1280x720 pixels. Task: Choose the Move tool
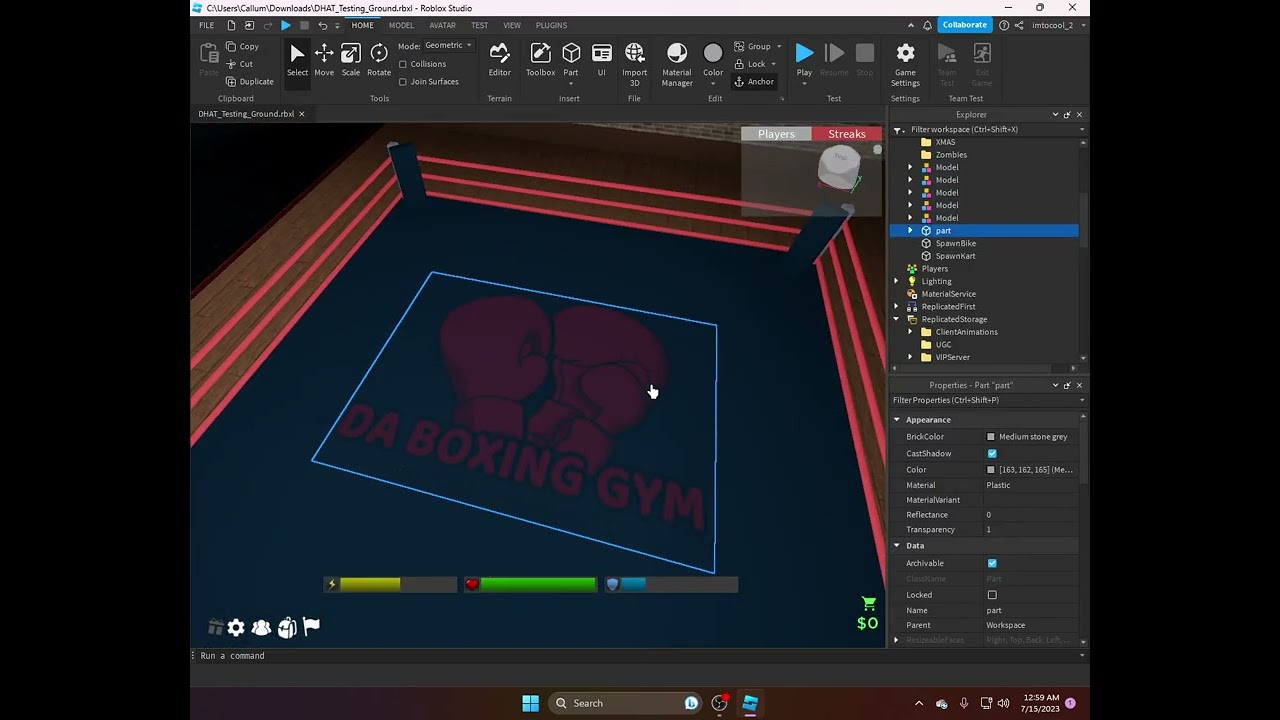click(x=324, y=60)
